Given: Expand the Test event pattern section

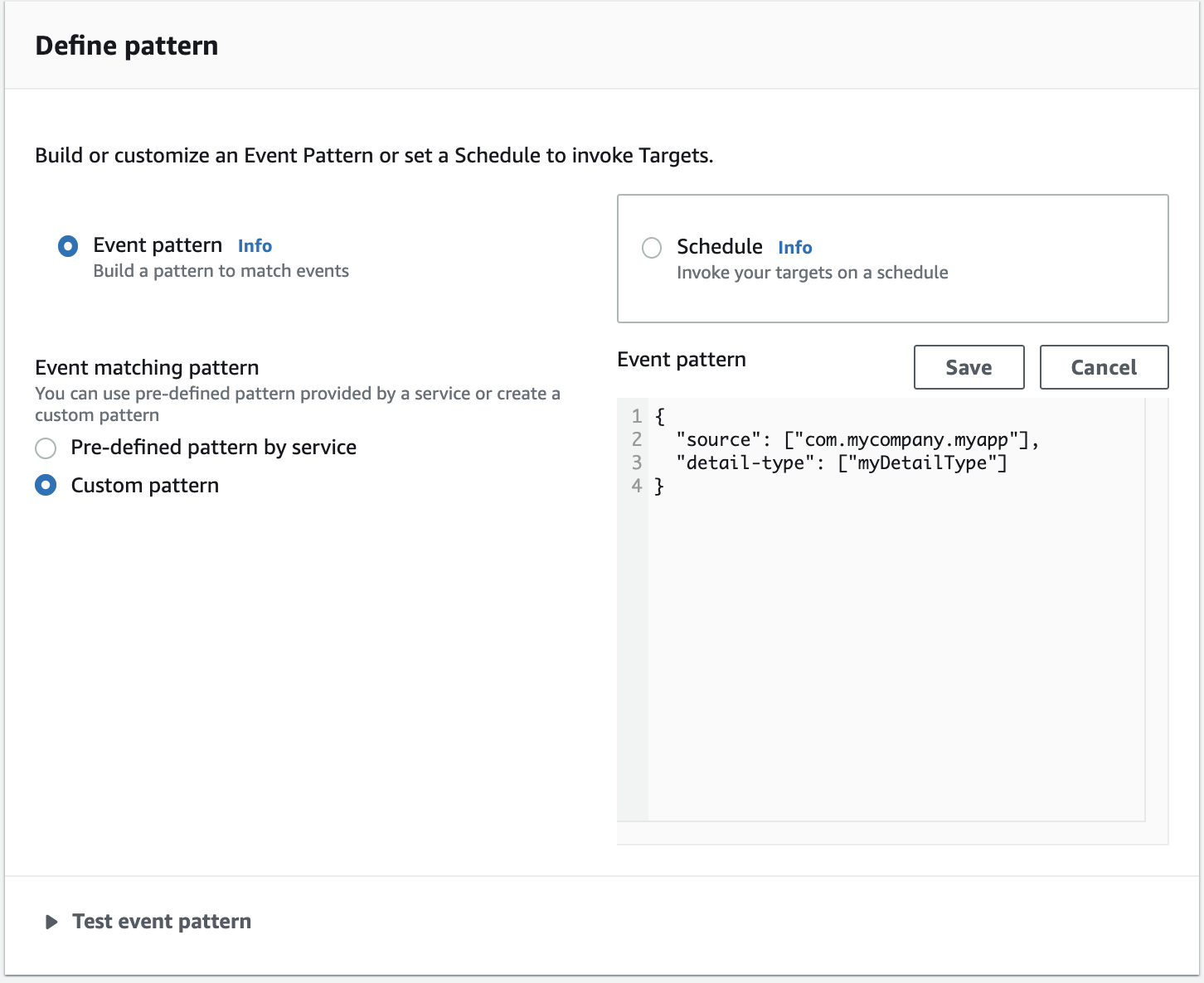Looking at the screenshot, I should 162,921.
